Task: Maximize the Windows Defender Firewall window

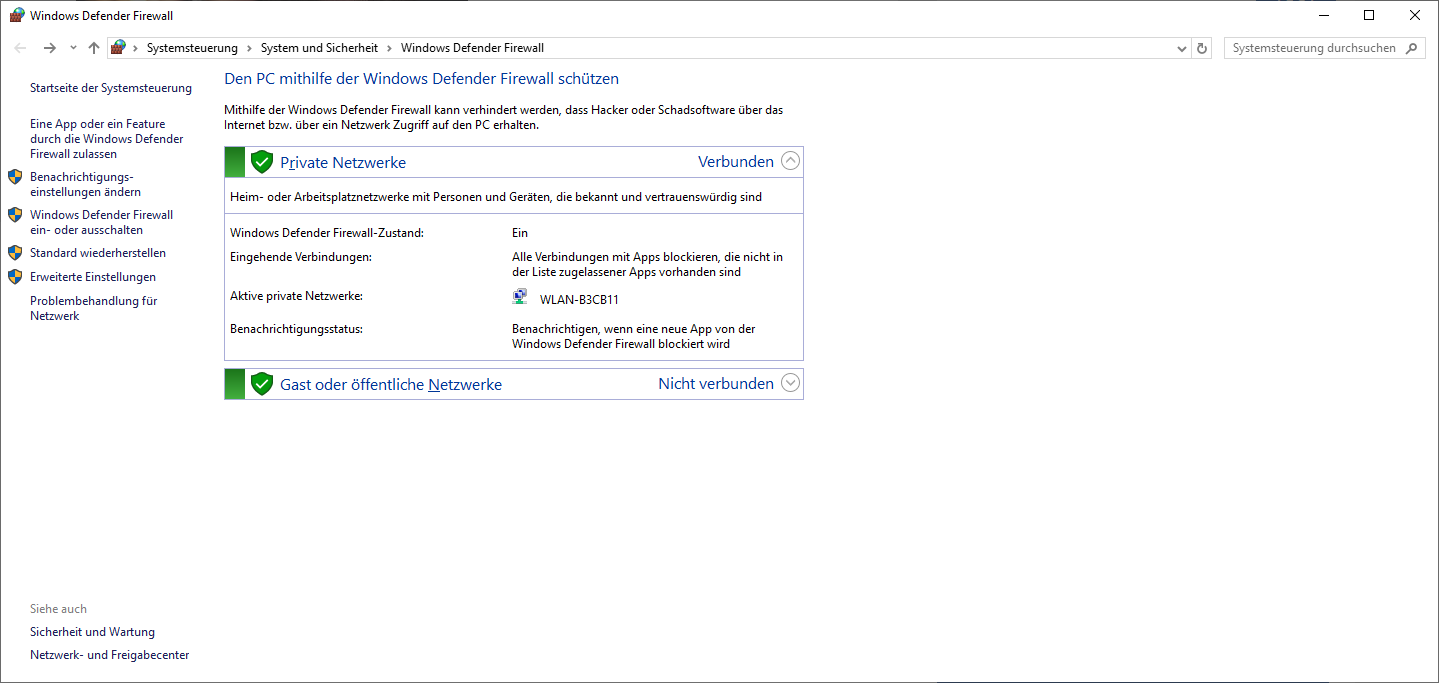Action: [x=1369, y=15]
